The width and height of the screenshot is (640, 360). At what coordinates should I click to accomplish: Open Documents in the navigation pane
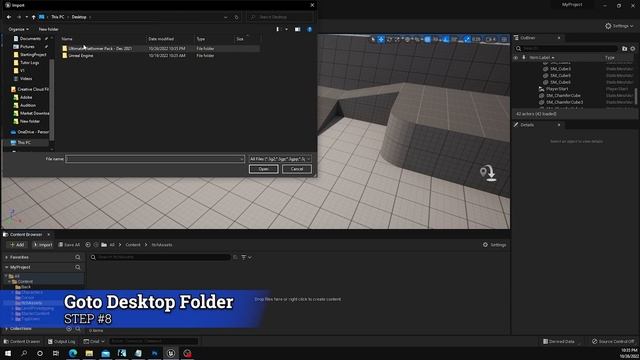coord(30,39)
